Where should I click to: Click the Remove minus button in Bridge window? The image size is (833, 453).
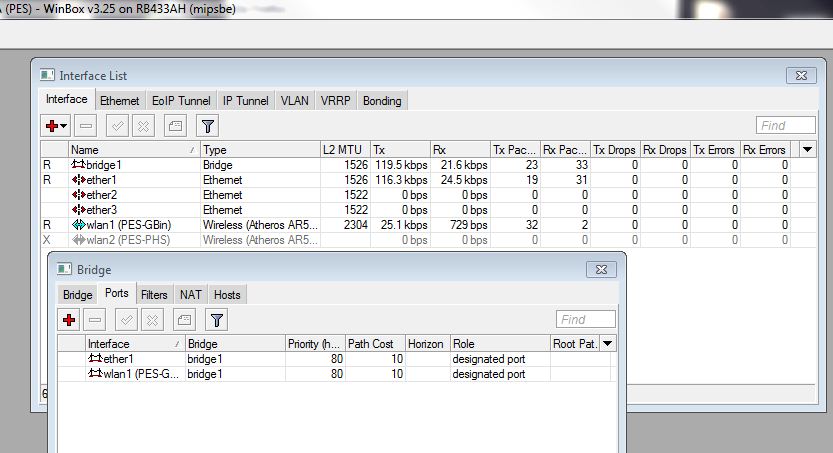pos(95,320)
